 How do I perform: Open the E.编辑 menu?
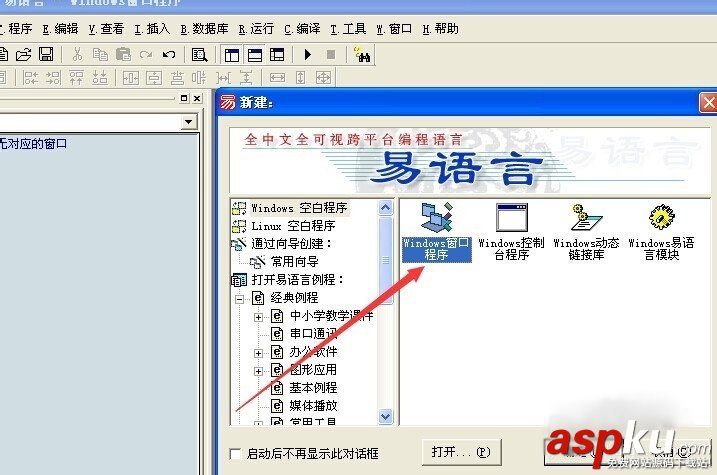tap(60, 29)
